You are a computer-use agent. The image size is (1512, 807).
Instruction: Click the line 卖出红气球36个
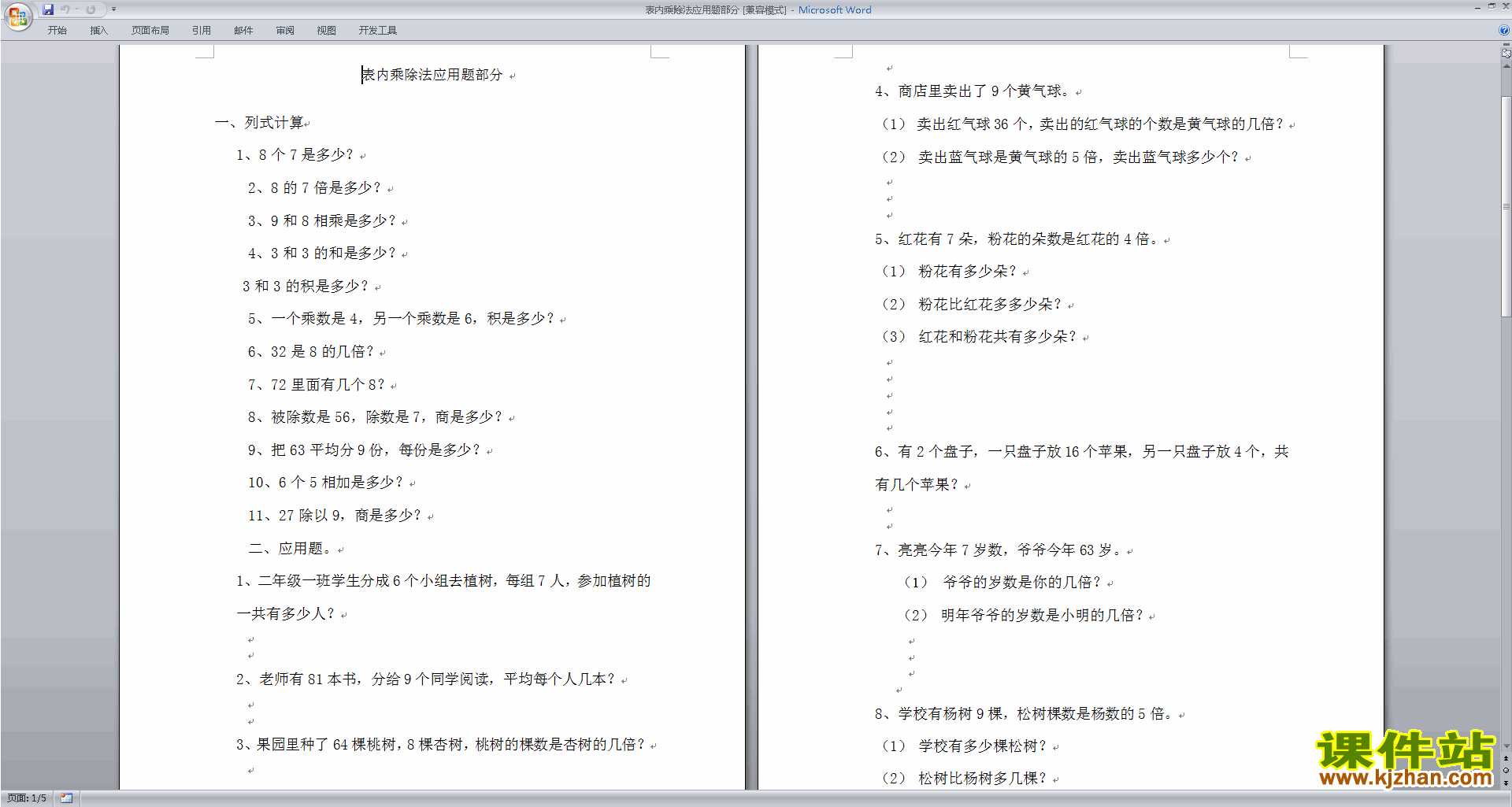tap(1083, 124)
